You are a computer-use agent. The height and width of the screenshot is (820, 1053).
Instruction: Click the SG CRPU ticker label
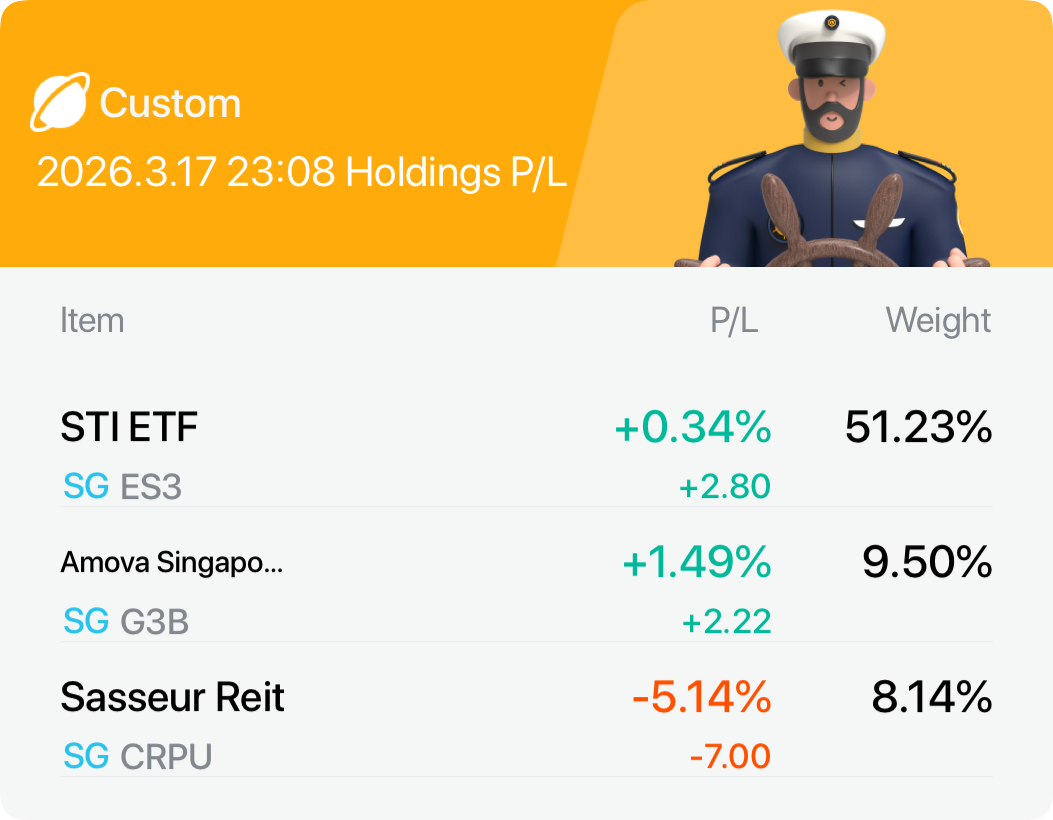[x=138, y=756]
